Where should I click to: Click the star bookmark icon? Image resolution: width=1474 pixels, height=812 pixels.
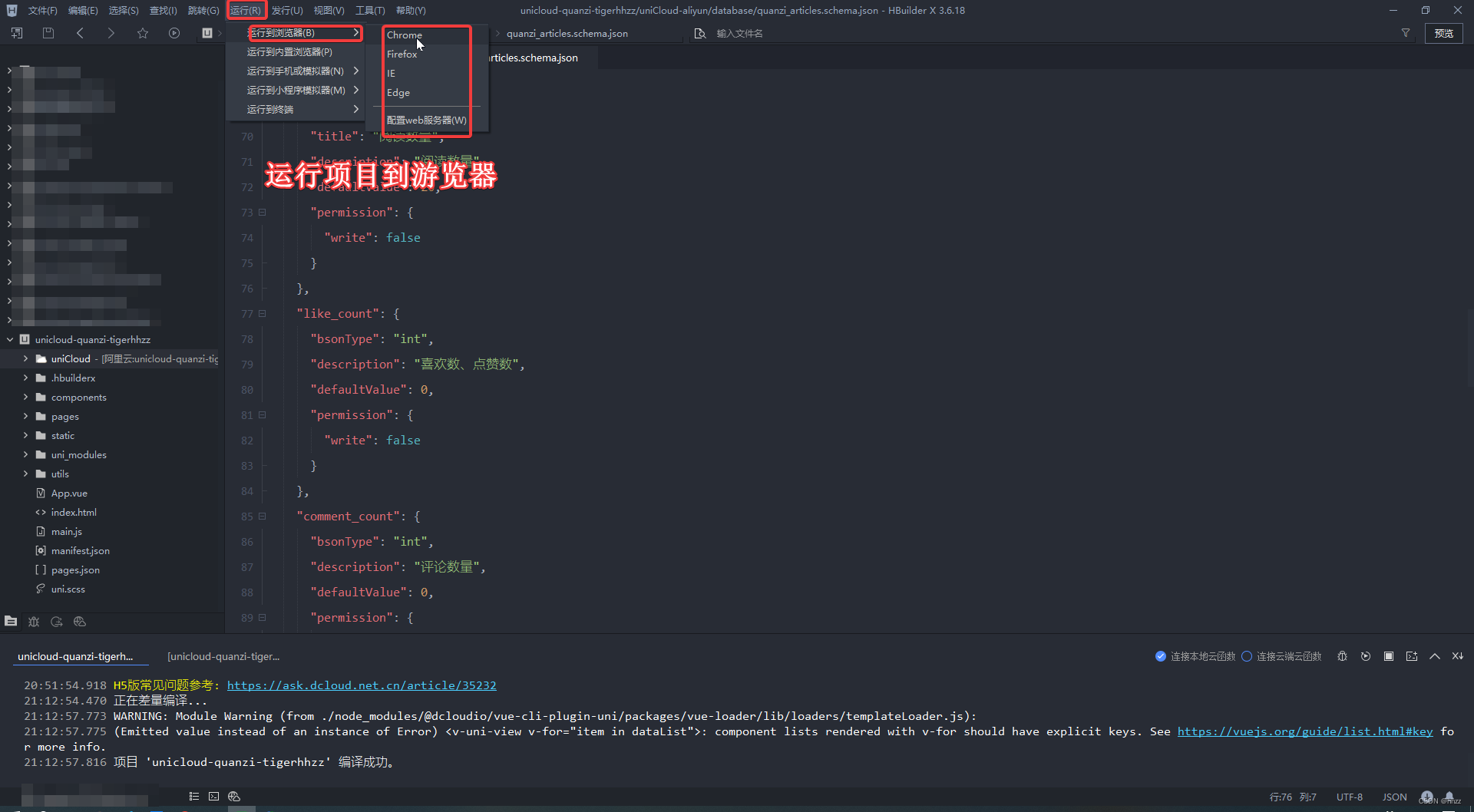pyautogui.click(x=143, y=33)
